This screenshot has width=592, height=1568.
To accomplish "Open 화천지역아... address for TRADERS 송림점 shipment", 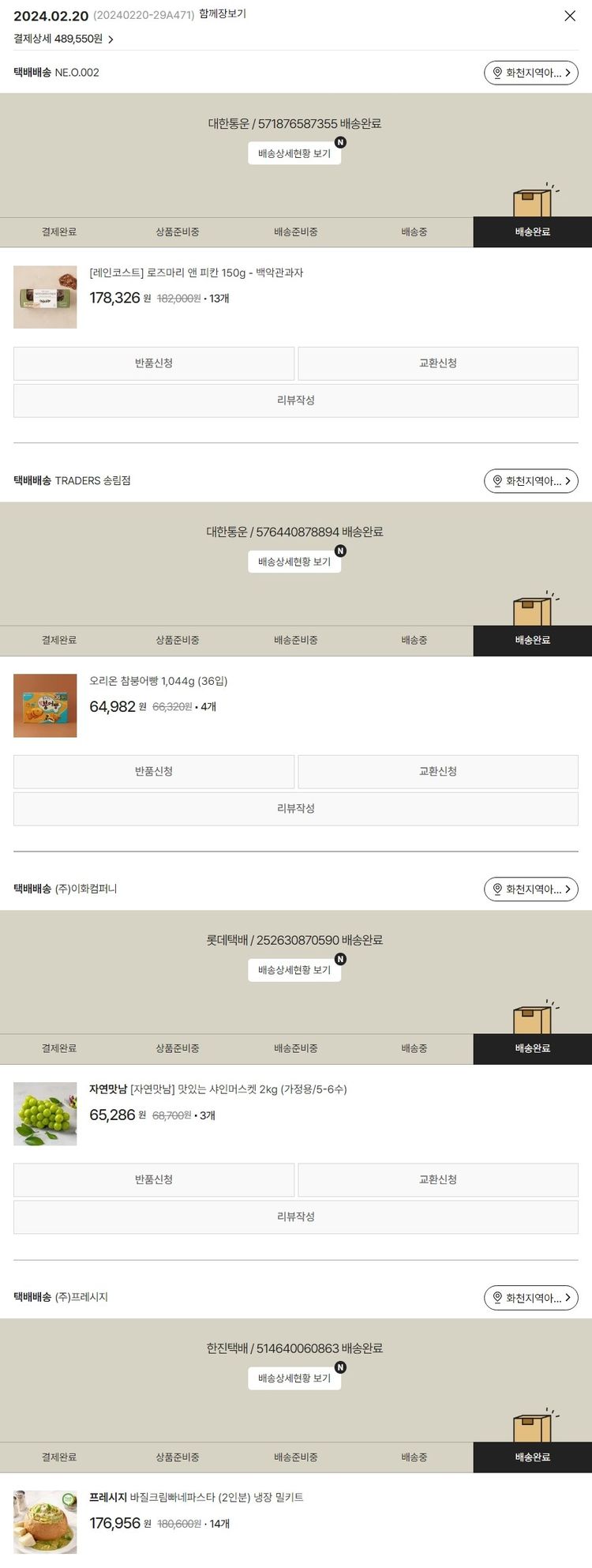I will pyautogui.click(x=531, y=481).
